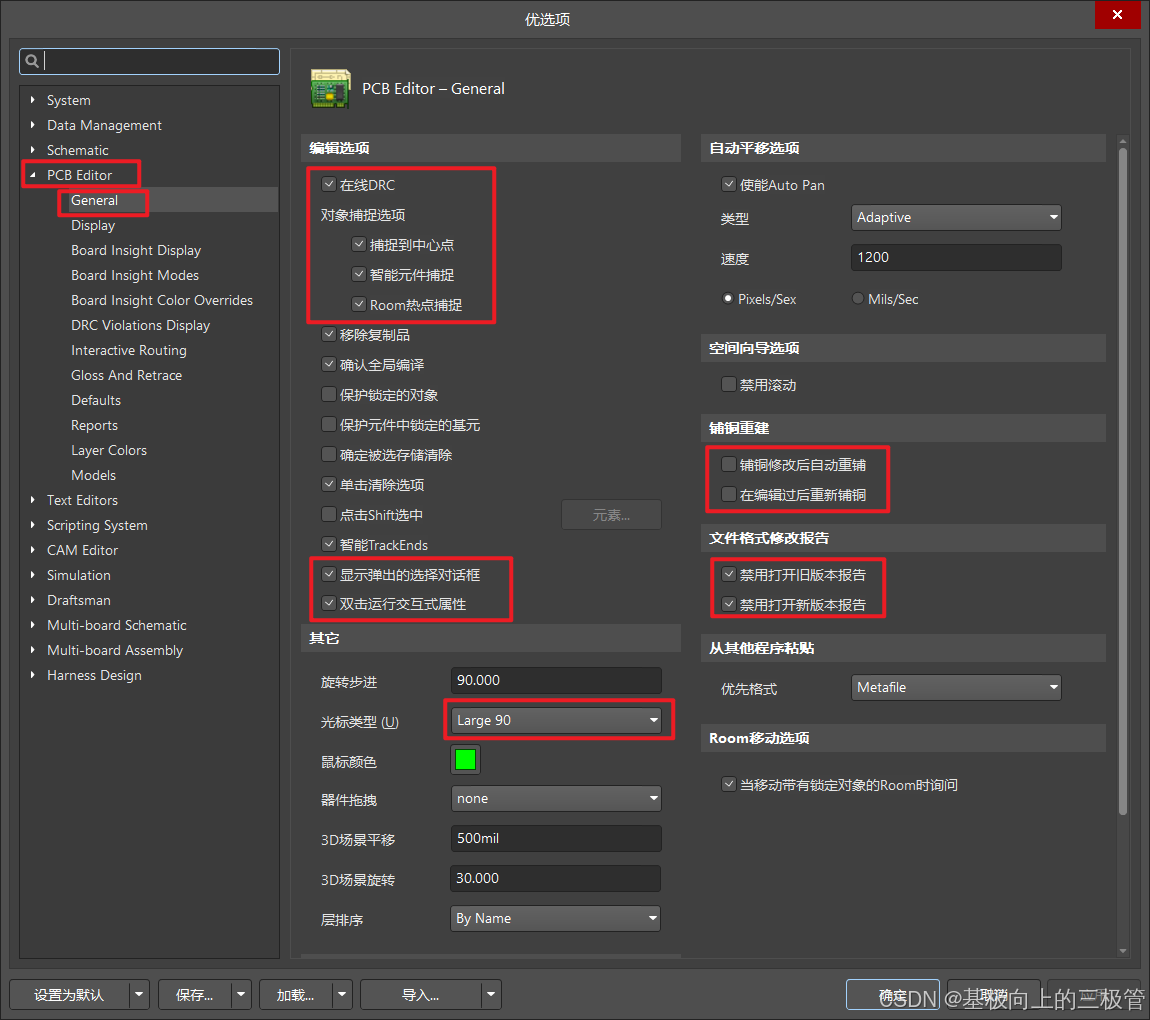The height and width of the screenshot is (1020, 1150).
Task: Open Board Insight Color Overrides page
Action: click(162, 300)
